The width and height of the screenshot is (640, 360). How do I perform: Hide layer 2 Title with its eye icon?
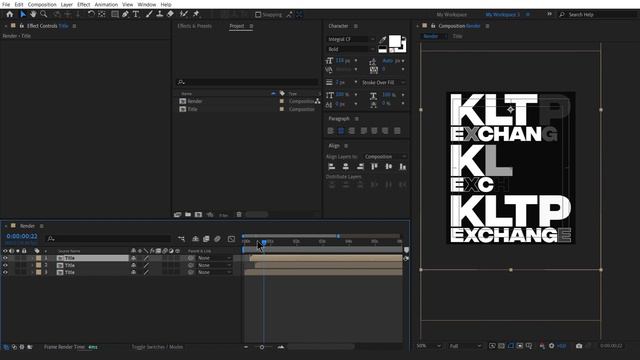click(5, 265)
